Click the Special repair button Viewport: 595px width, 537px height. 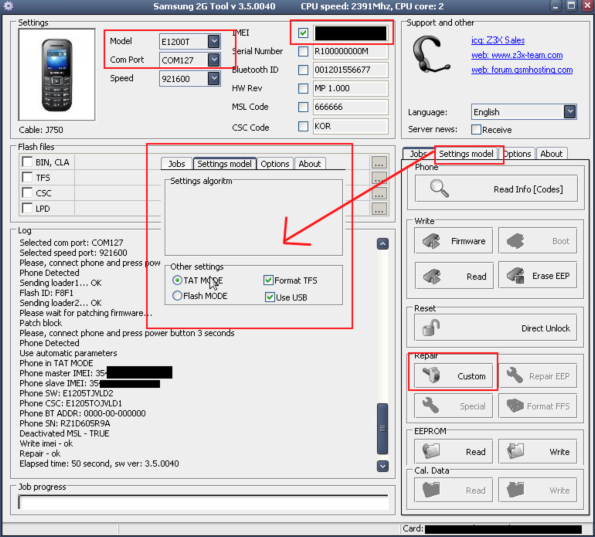click(x=453, y=406)
